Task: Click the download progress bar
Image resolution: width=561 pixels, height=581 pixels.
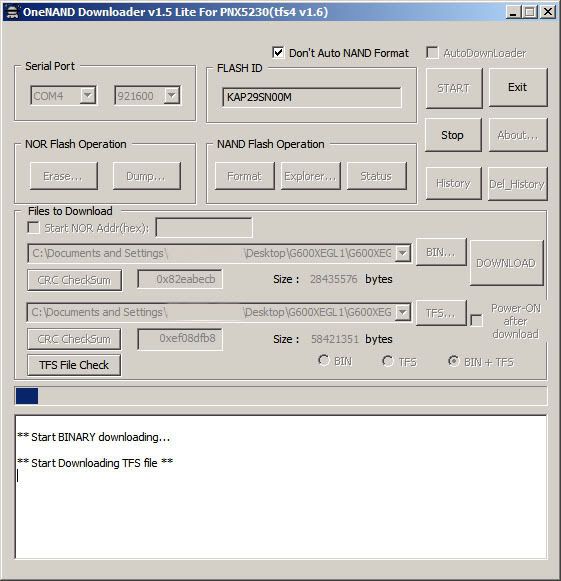Action: [x=280, y=396]
